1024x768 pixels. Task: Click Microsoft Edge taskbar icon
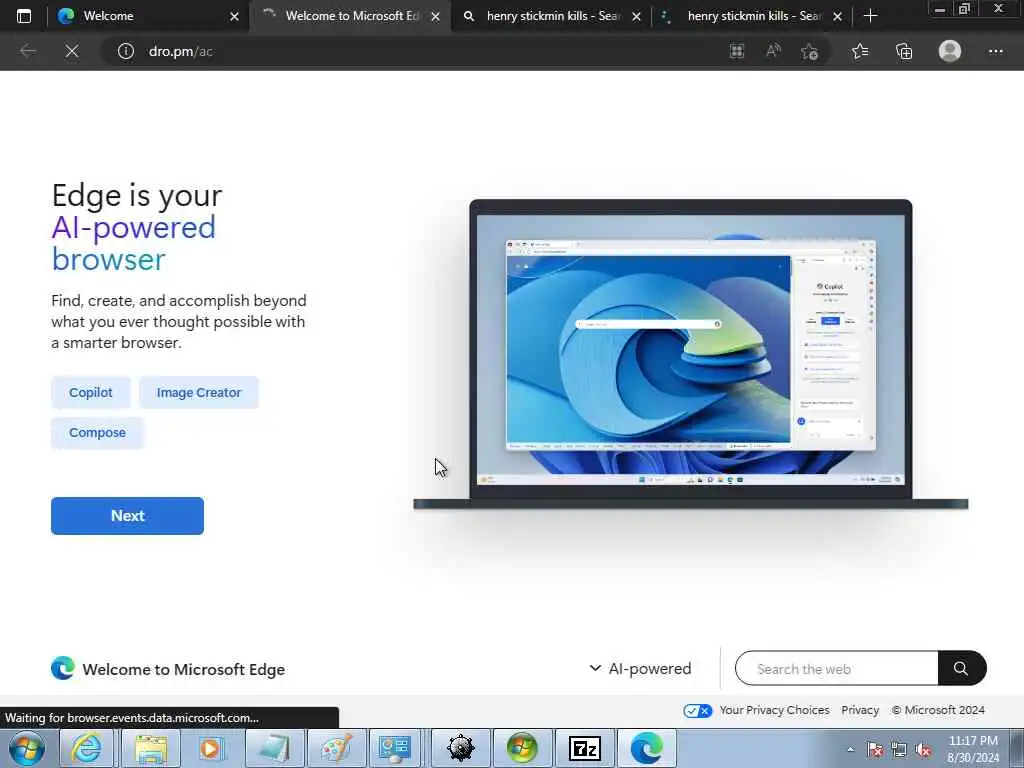point(647,748)
